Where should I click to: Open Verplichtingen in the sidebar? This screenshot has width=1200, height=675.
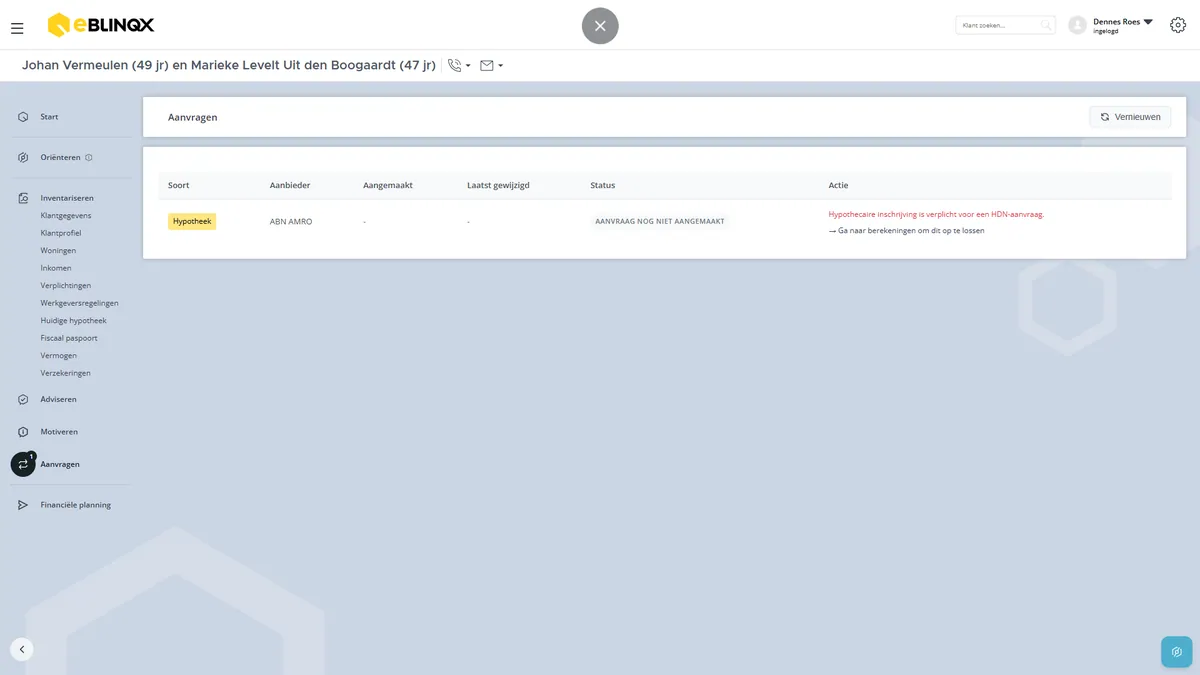pyautogui.click(x=66, y=286)
